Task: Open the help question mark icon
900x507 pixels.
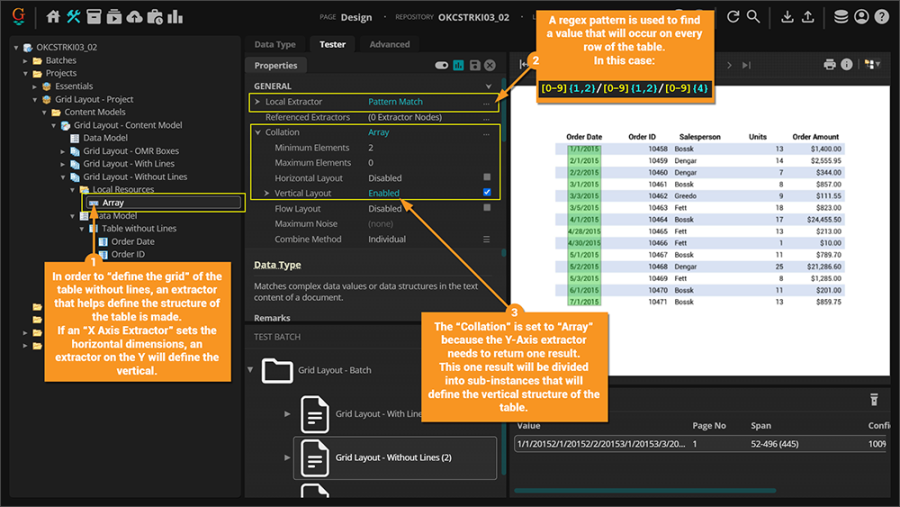Action: tap(882, 17)
